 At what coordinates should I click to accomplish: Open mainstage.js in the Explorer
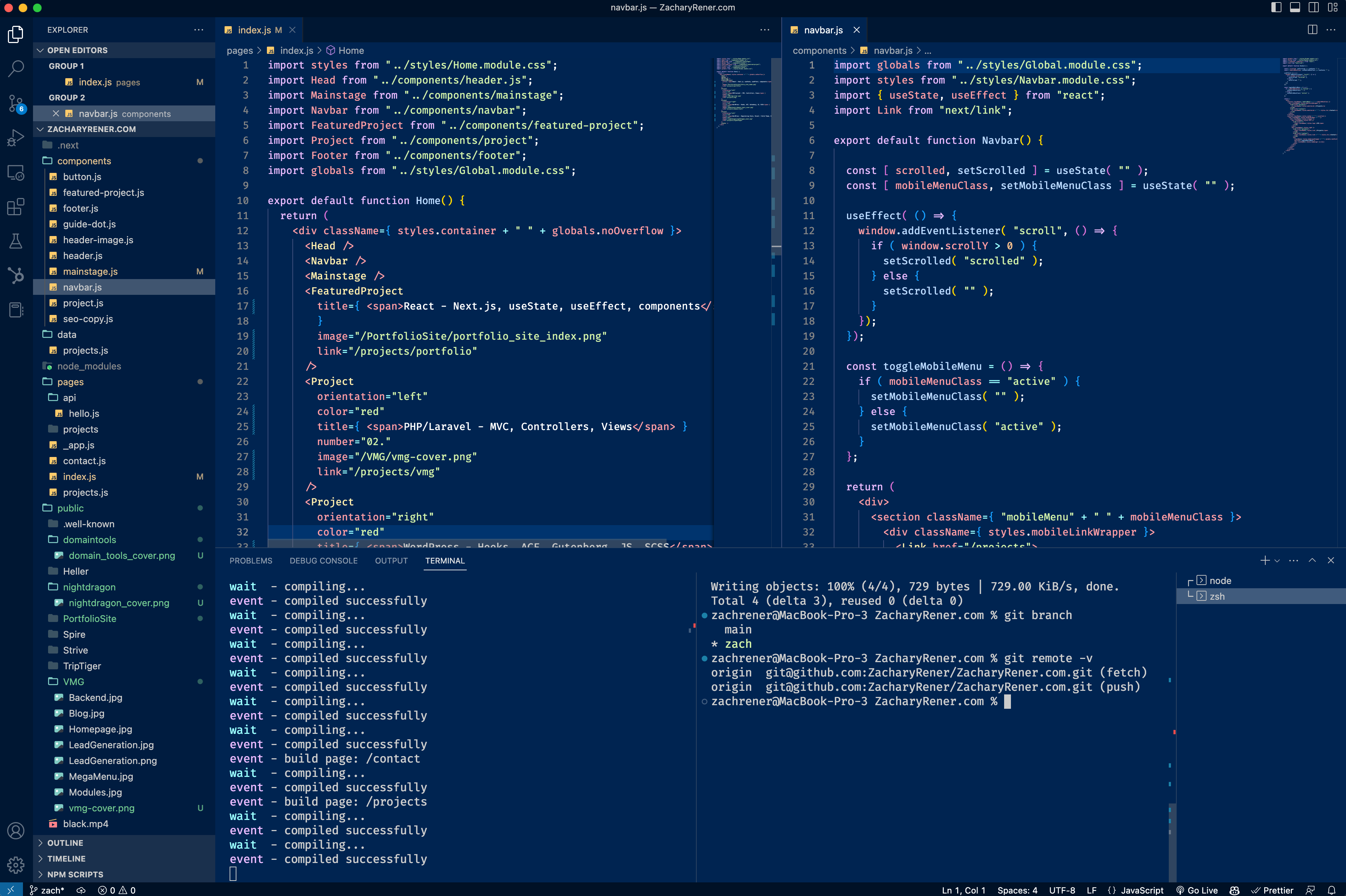pos(124,272)
